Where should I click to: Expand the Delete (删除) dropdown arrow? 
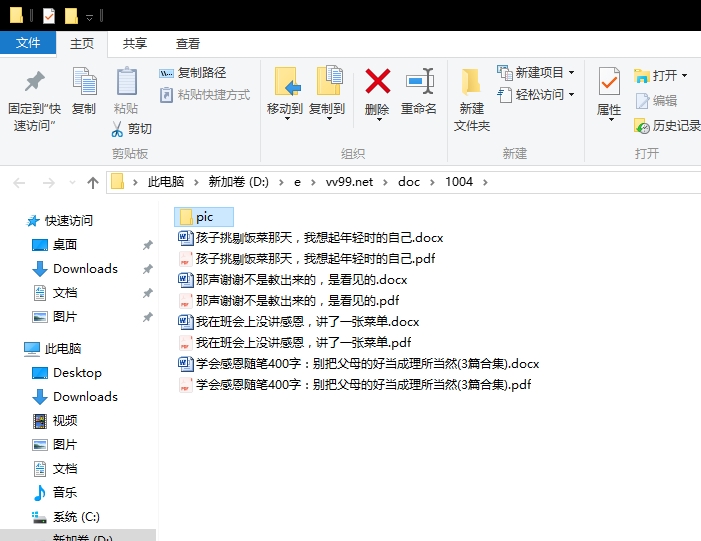point(378,119)
